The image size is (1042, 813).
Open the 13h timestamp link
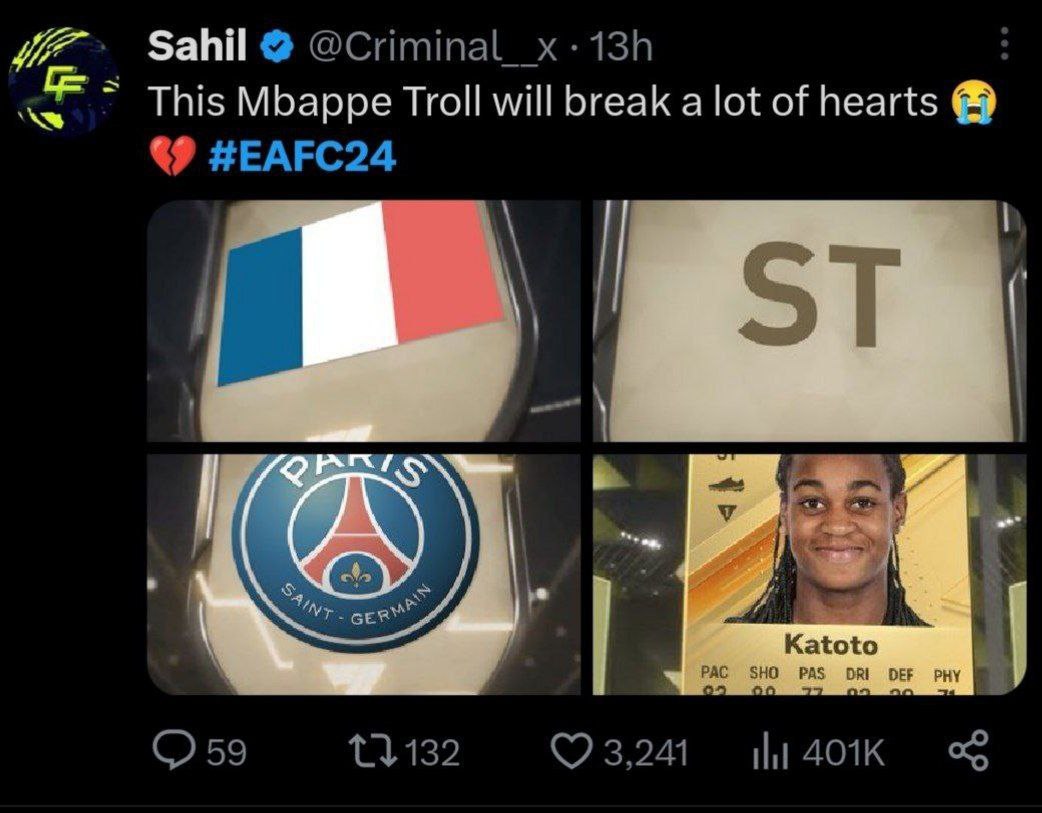pos(621,47)
